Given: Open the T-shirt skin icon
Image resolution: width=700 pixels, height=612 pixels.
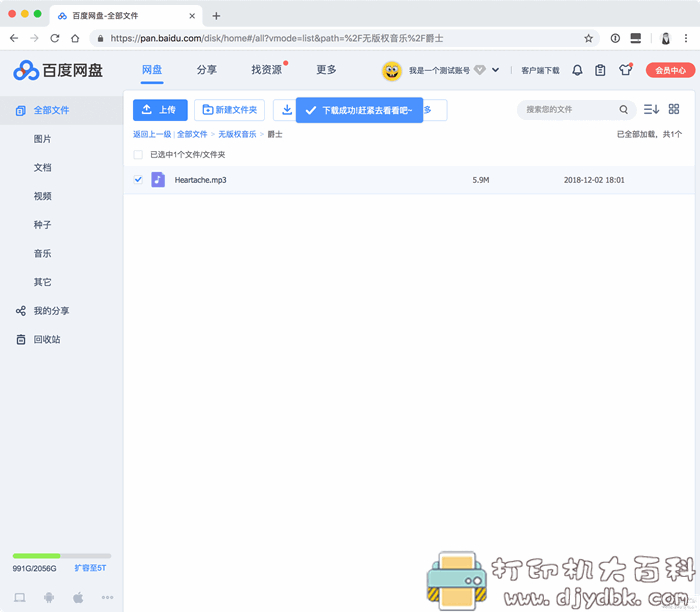Looking at the screenshot, I should click(x=625, y=70).
